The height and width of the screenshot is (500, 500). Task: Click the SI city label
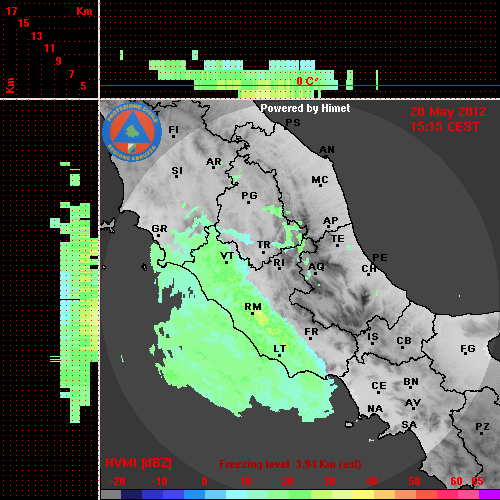coord(177,171)
